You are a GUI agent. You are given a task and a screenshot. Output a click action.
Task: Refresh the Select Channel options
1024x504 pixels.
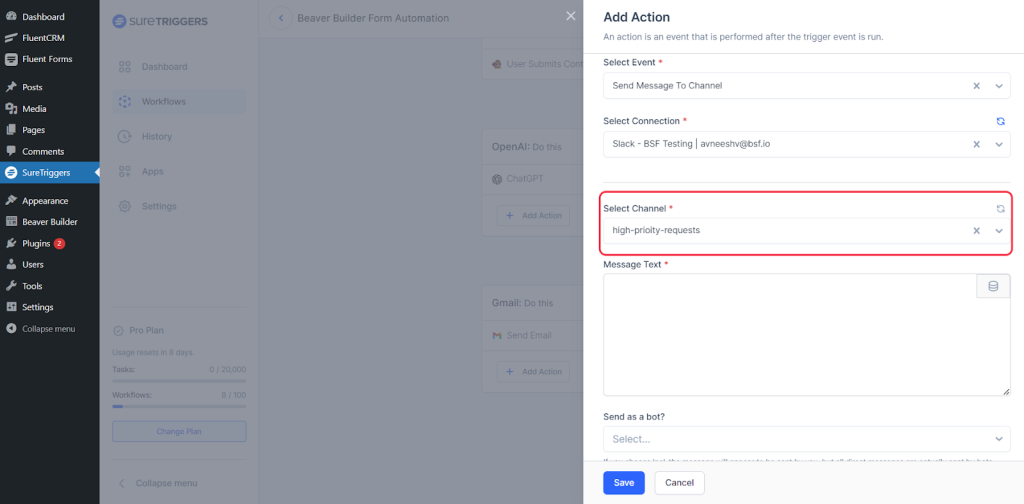click(x=1000, y=208)
